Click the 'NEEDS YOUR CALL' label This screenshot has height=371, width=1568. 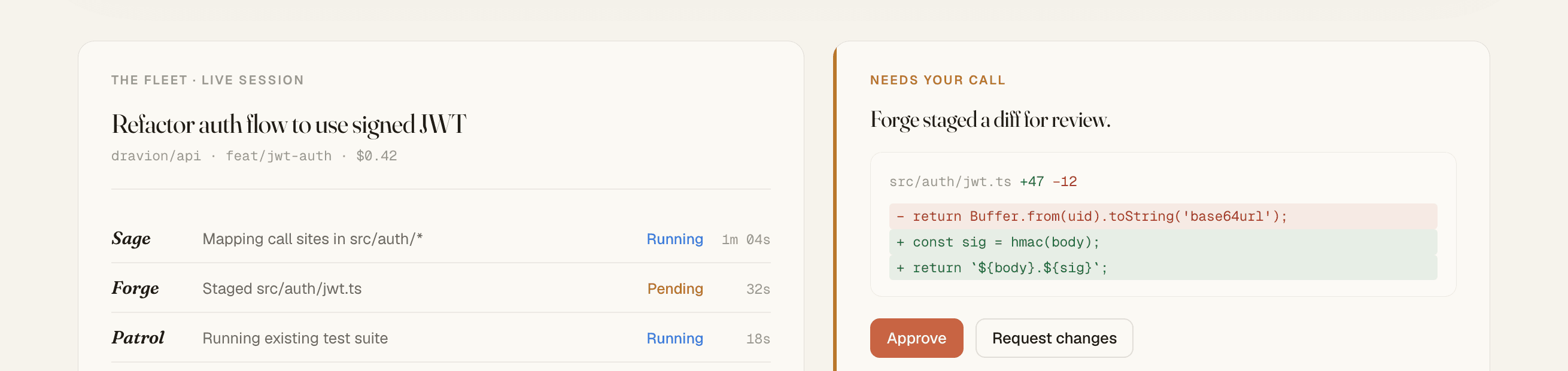coord(937,80)
